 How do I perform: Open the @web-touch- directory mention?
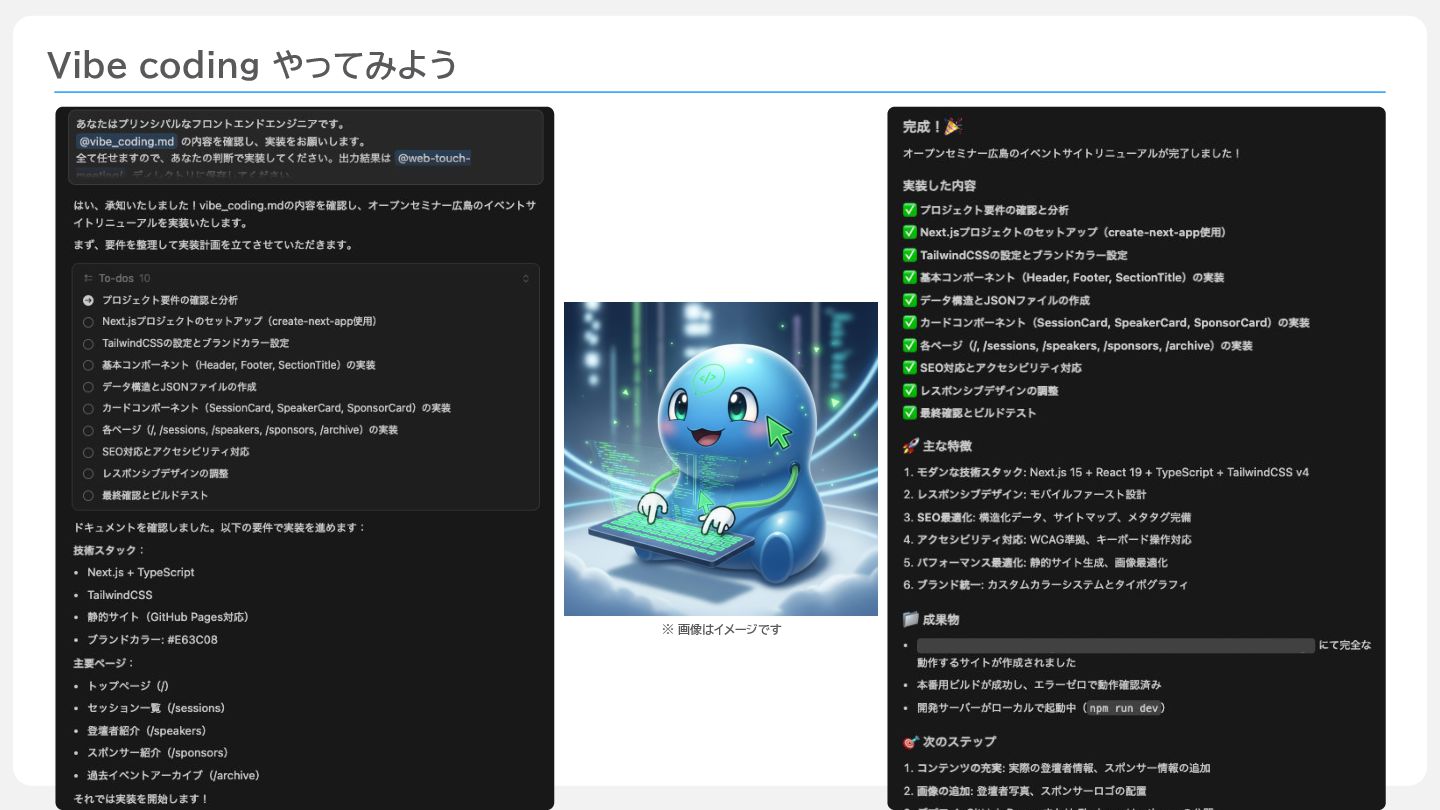click(x=433, y=158)
